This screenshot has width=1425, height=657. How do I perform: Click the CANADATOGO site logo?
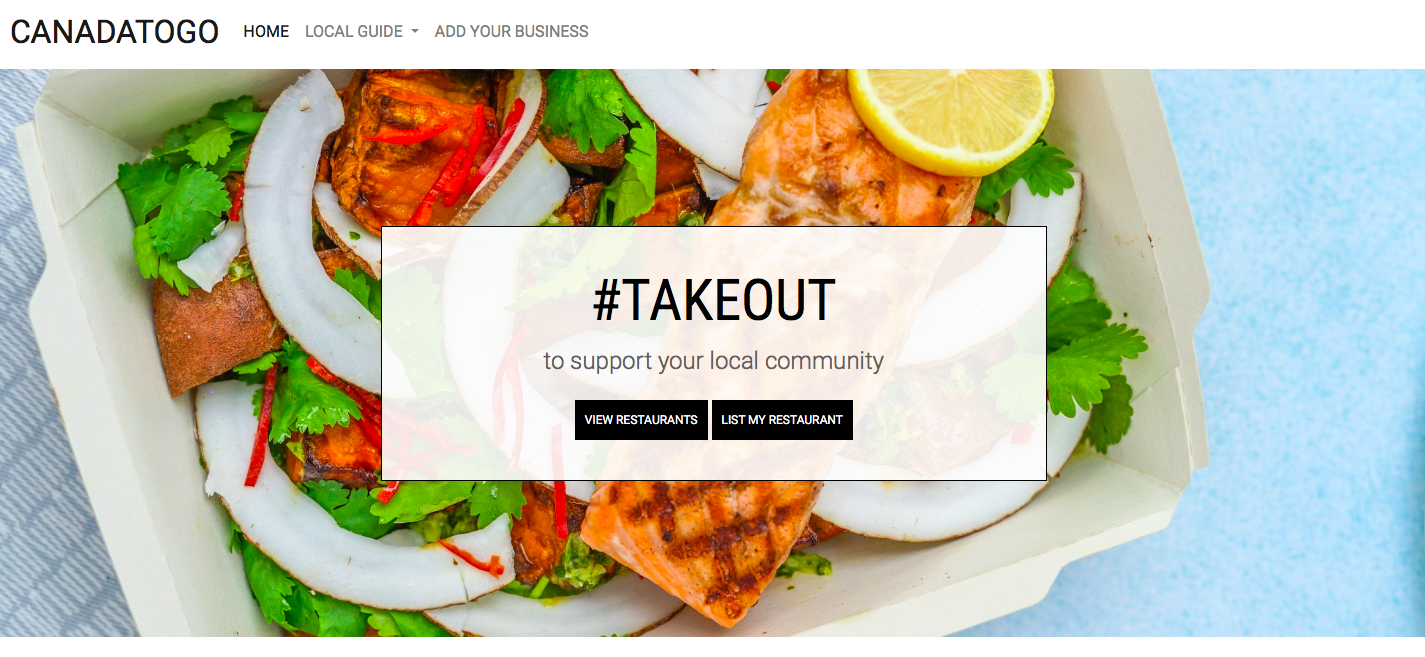115,32
